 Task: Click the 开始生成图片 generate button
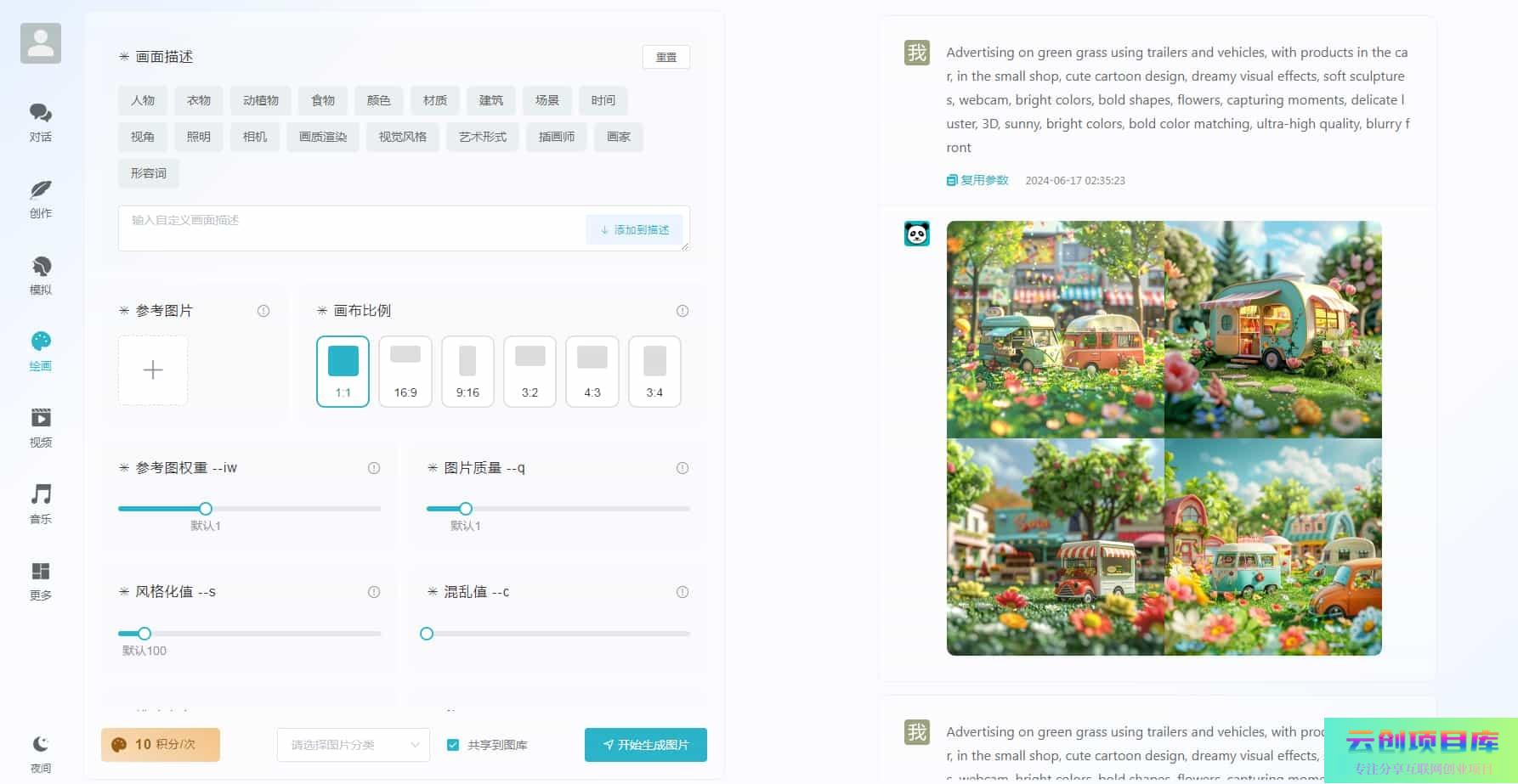[x=645, y=745]
